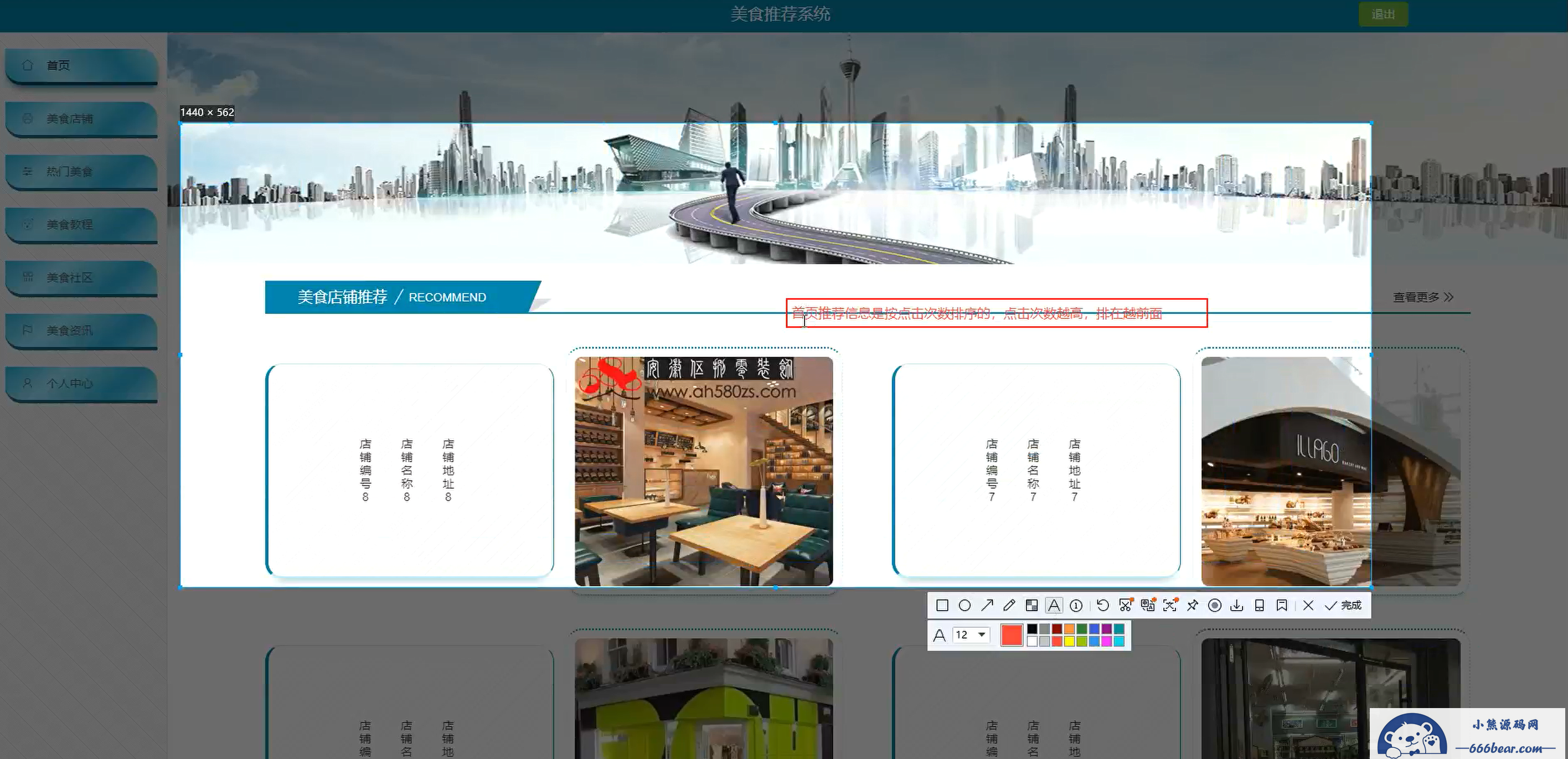Pick the white color swatch
This screenshot has height=759, width=1568.
tap(1033, 642)
